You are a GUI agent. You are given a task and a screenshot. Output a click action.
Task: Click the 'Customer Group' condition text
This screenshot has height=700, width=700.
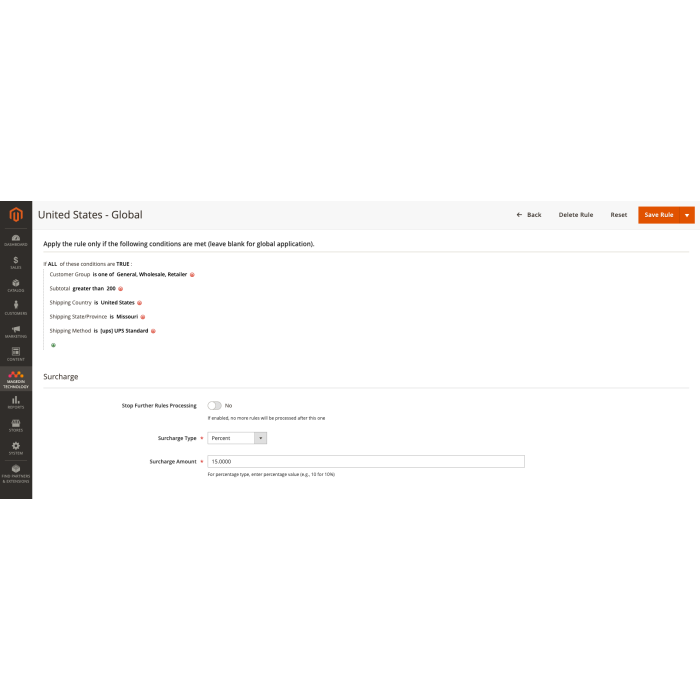(x=70, y=274)
